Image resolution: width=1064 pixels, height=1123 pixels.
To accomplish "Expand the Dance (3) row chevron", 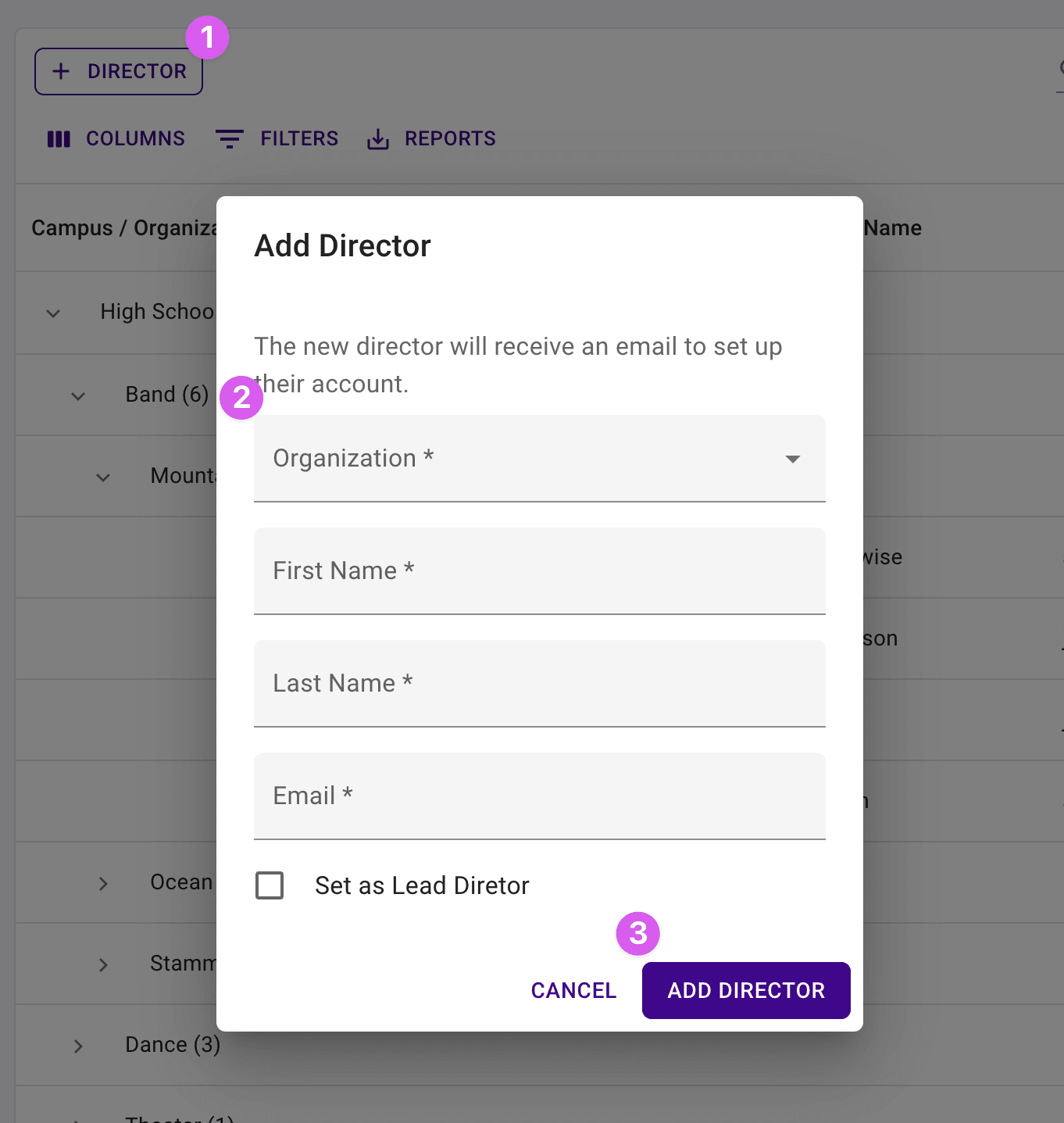I will pos(78,1046).
